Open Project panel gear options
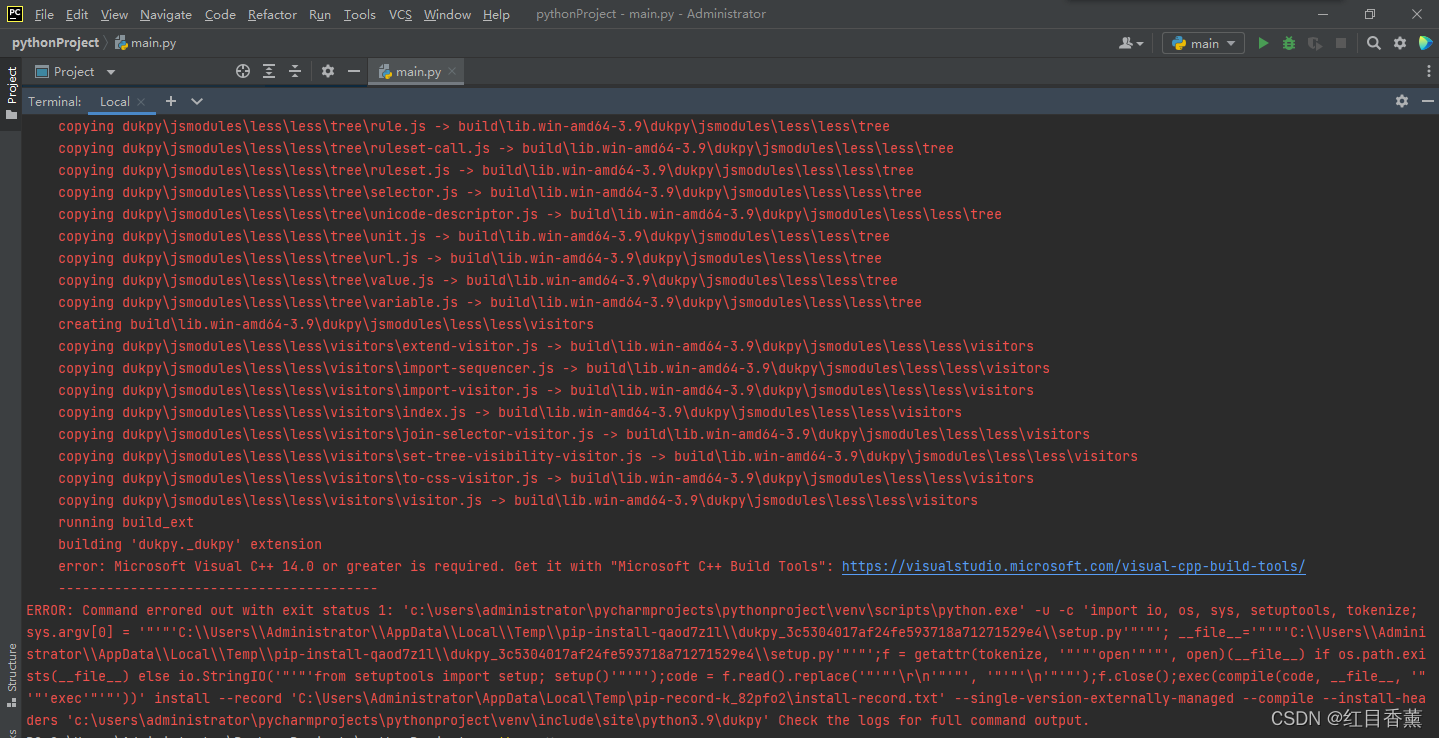Image resolution: width=1439 pixels, height=738 pixels. [x=328, y=71]
